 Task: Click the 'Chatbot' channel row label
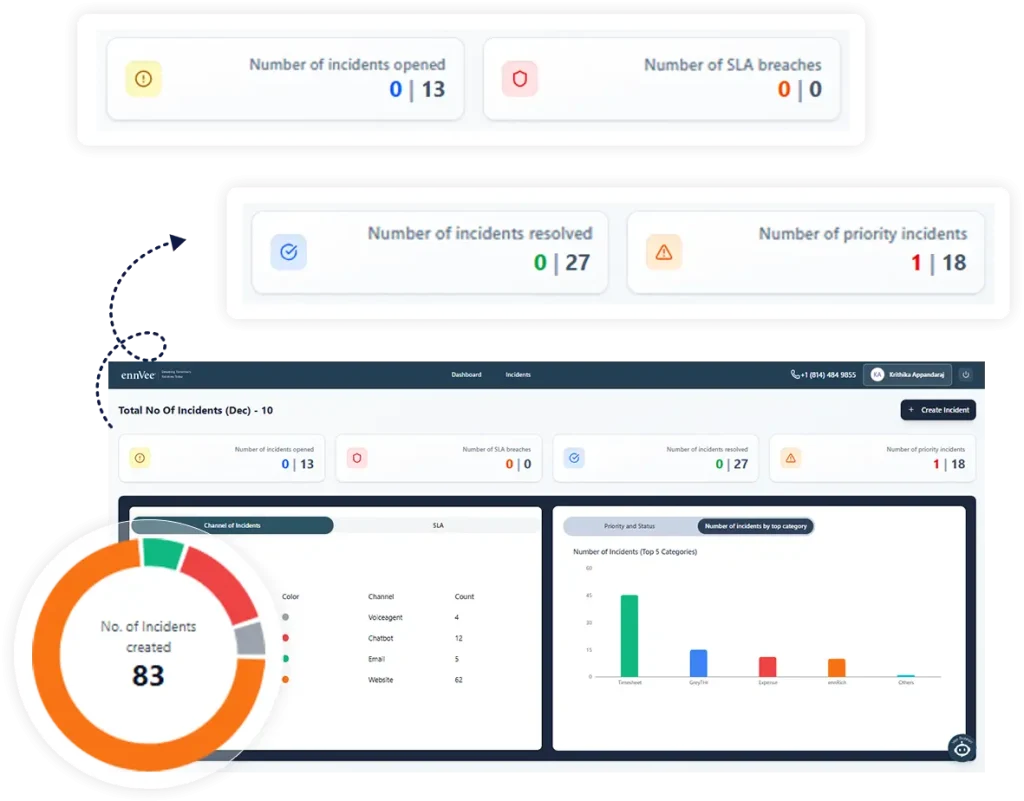tap(381, 638)
